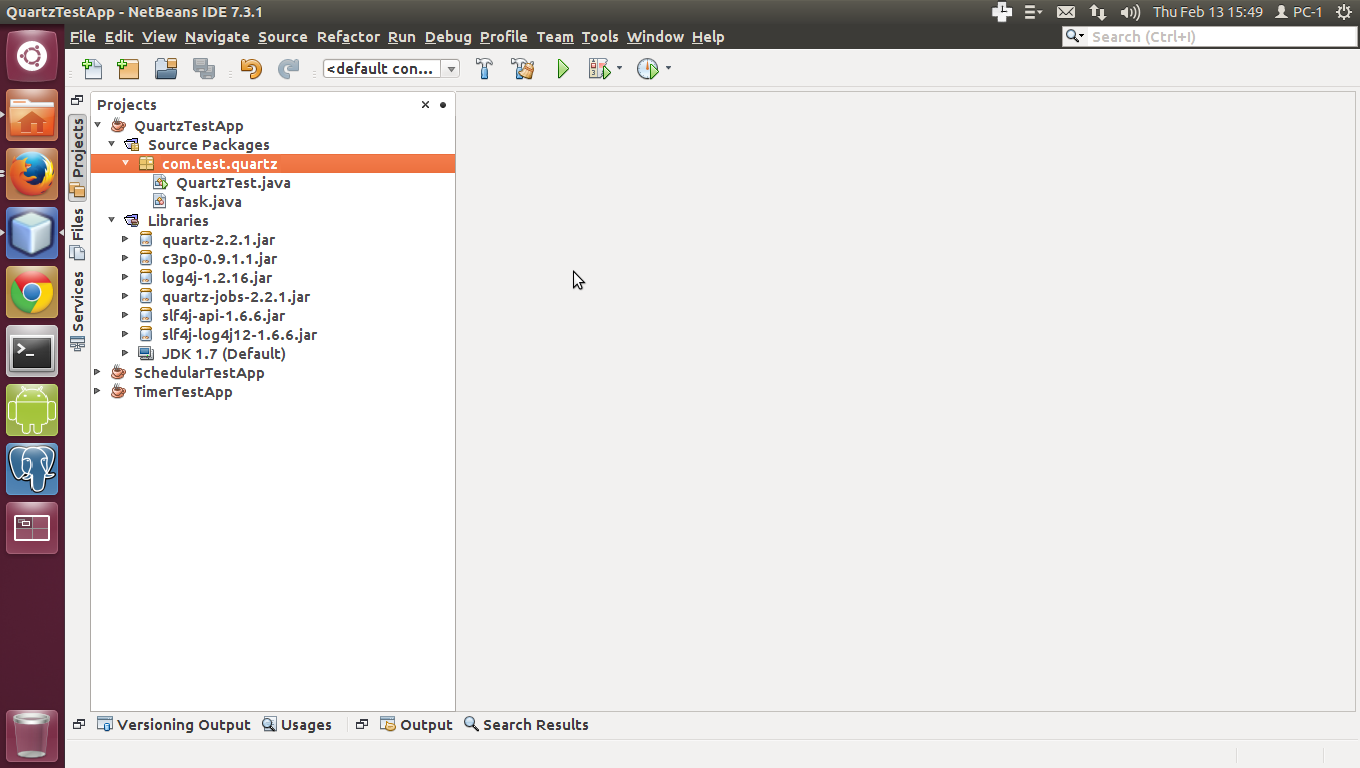Switch to the Services side tab
Image resolution: width=1360 pixels, height=768 pixels.
point(77,311)
